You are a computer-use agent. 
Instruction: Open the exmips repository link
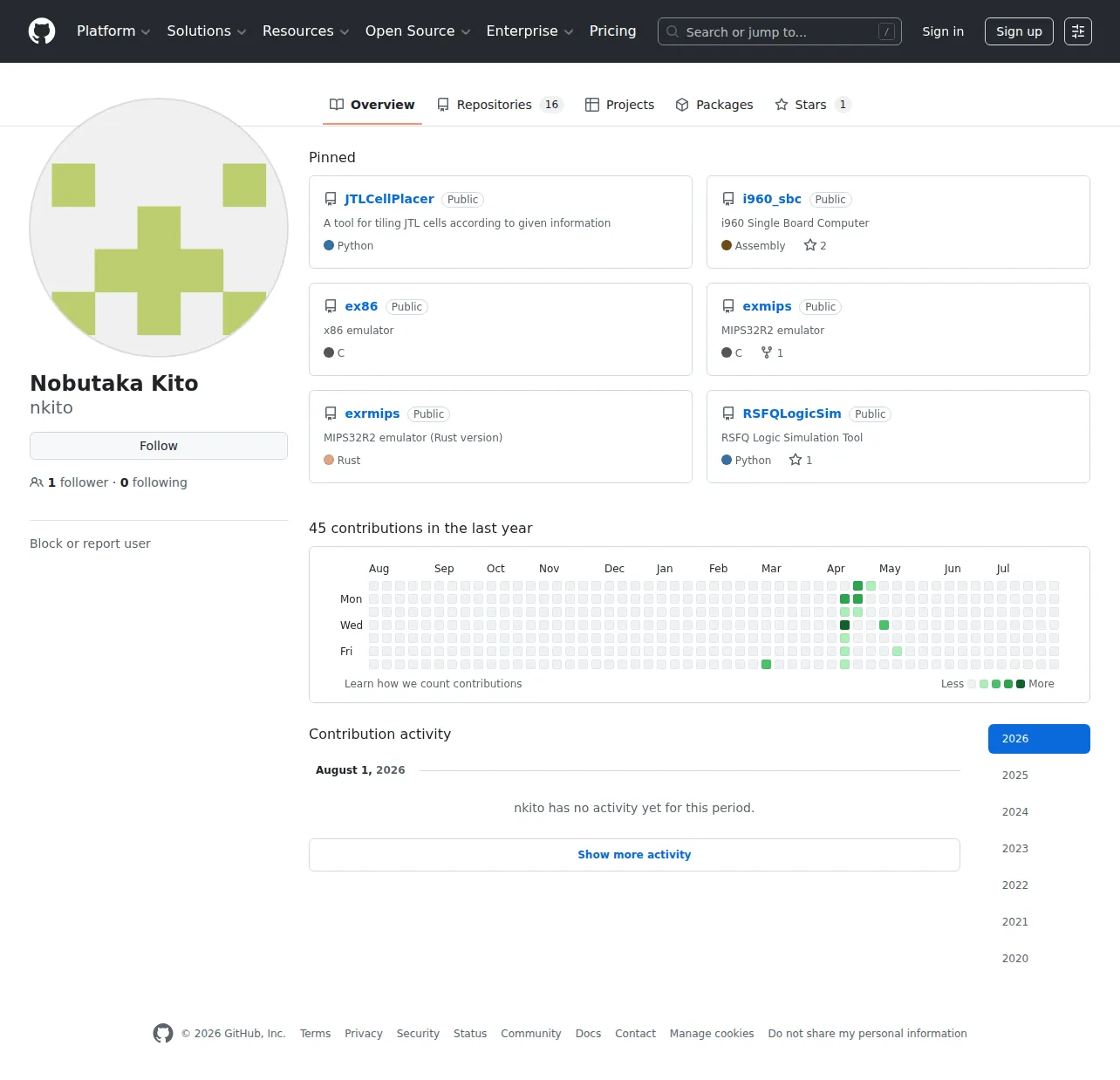click(x=767, y=306)
